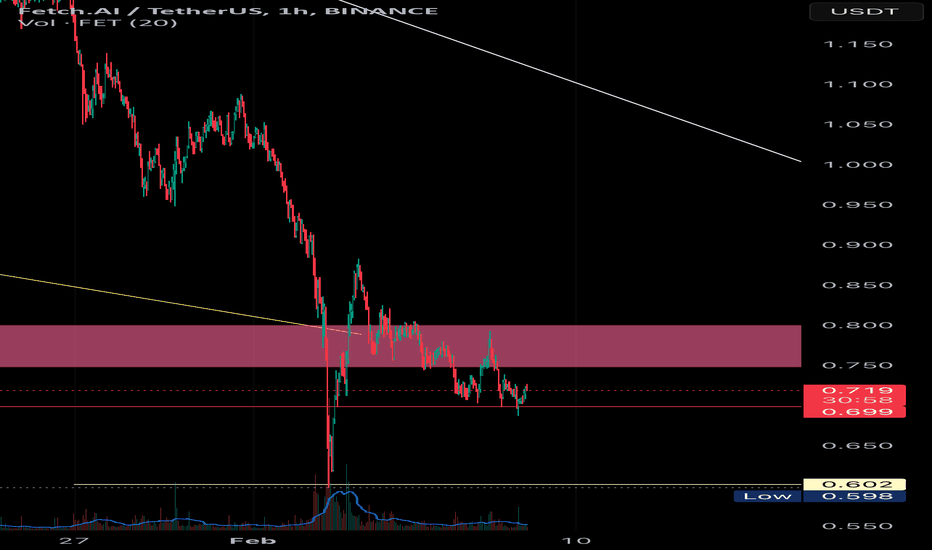Screen dimensions: 932x550
Task: Click the 0.800 price axis value
Action: tap(858, 325)
